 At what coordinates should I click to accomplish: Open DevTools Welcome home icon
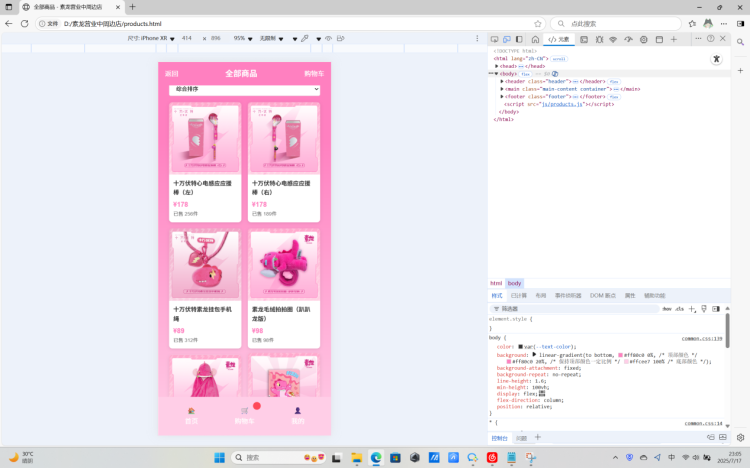coord(535,39)
